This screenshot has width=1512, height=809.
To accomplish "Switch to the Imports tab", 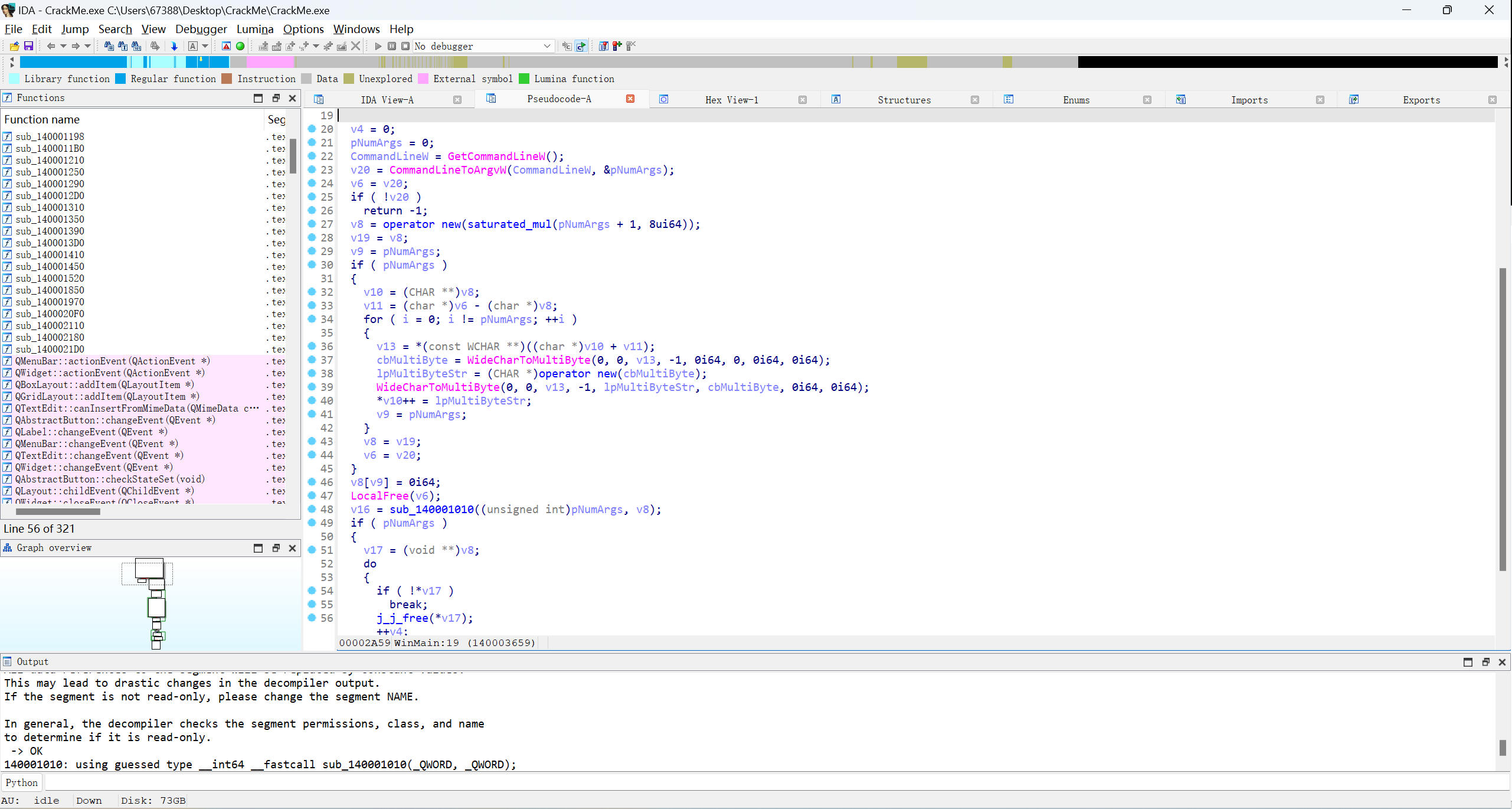I will [x=1249, y=100].
